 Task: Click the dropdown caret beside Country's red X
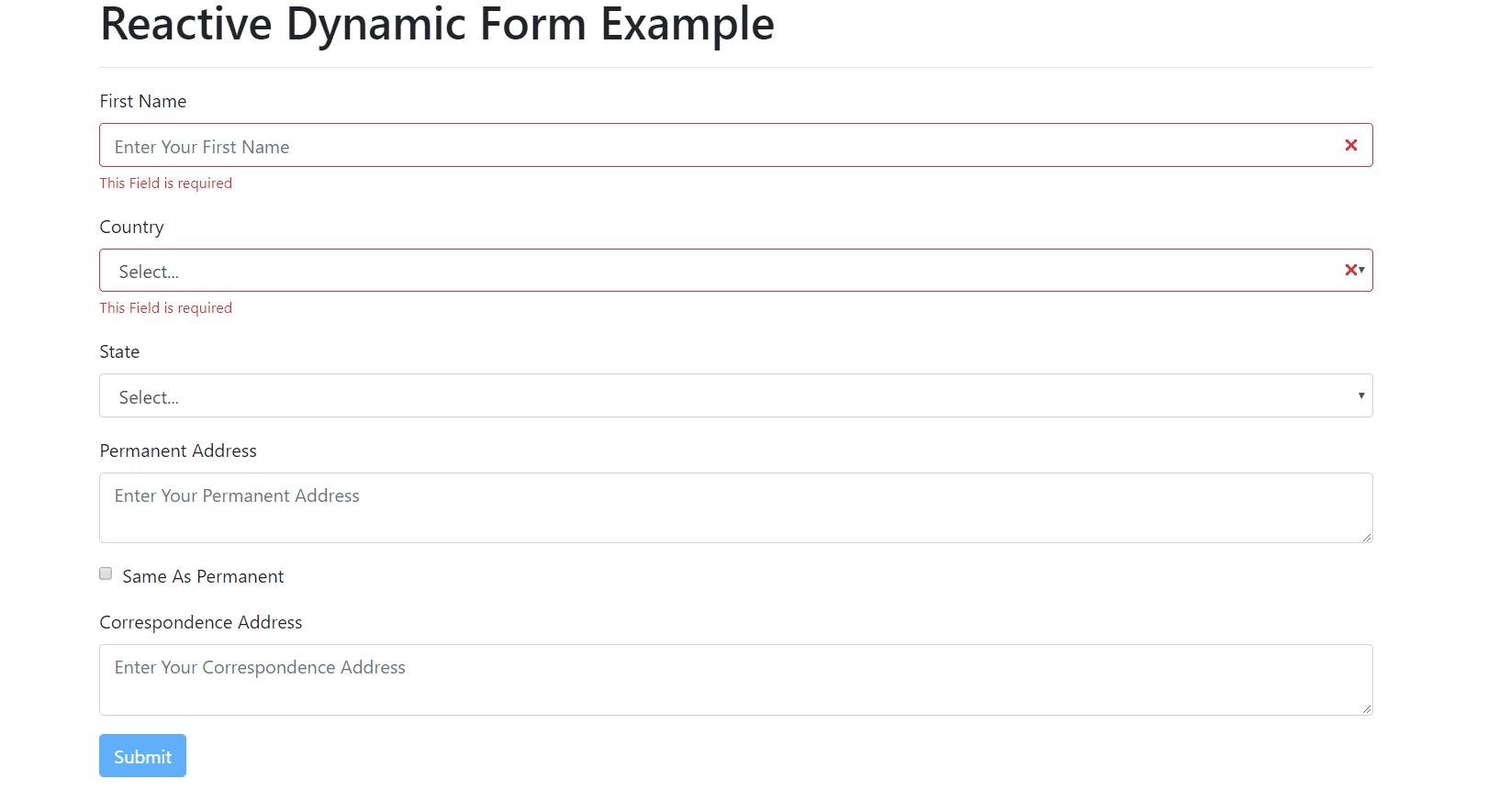pos(1360,272)
